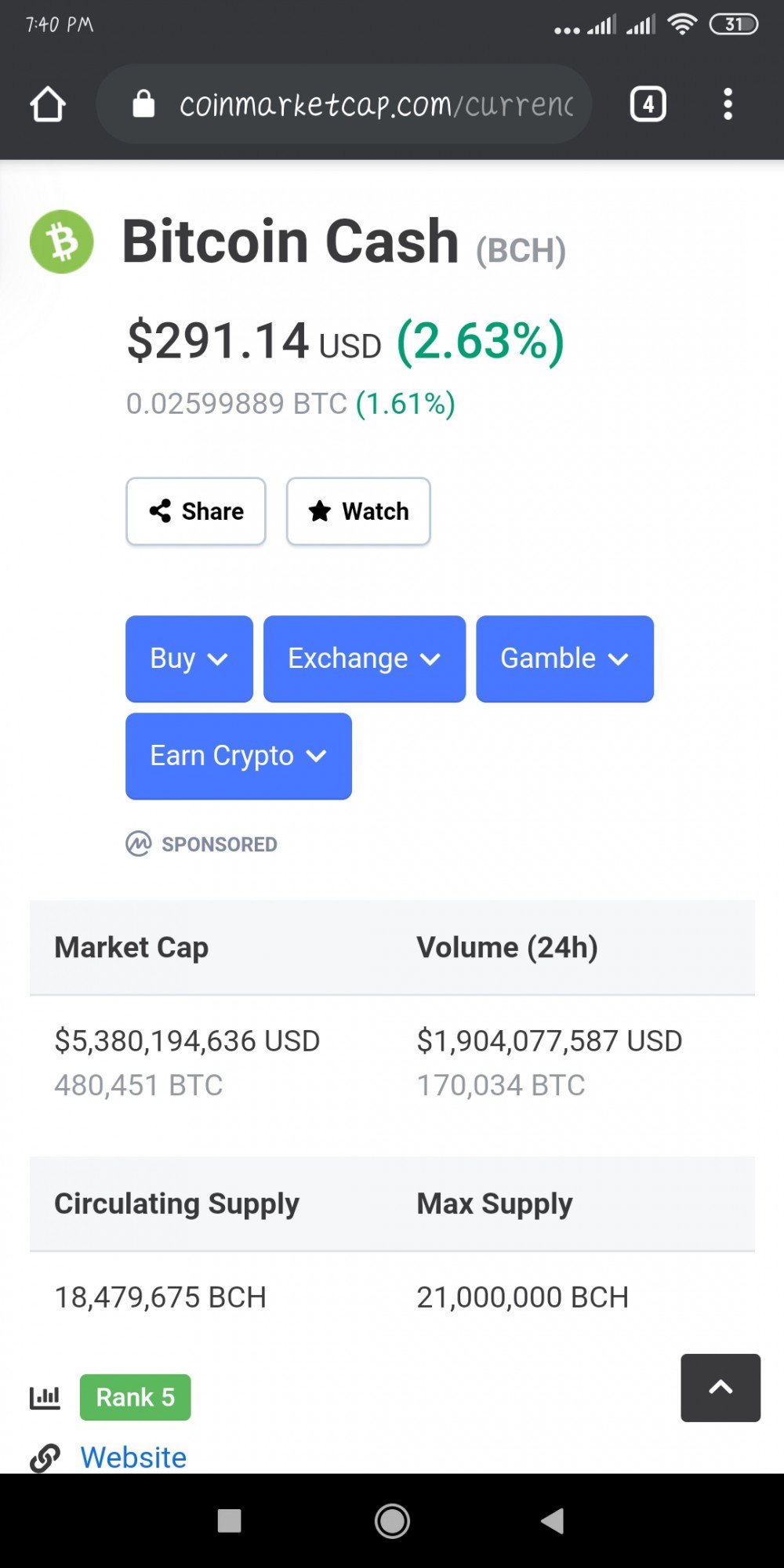Open the Earn Crypto dropdown
The height and width of the screenshot is (1568, 784).
[238, 756]
